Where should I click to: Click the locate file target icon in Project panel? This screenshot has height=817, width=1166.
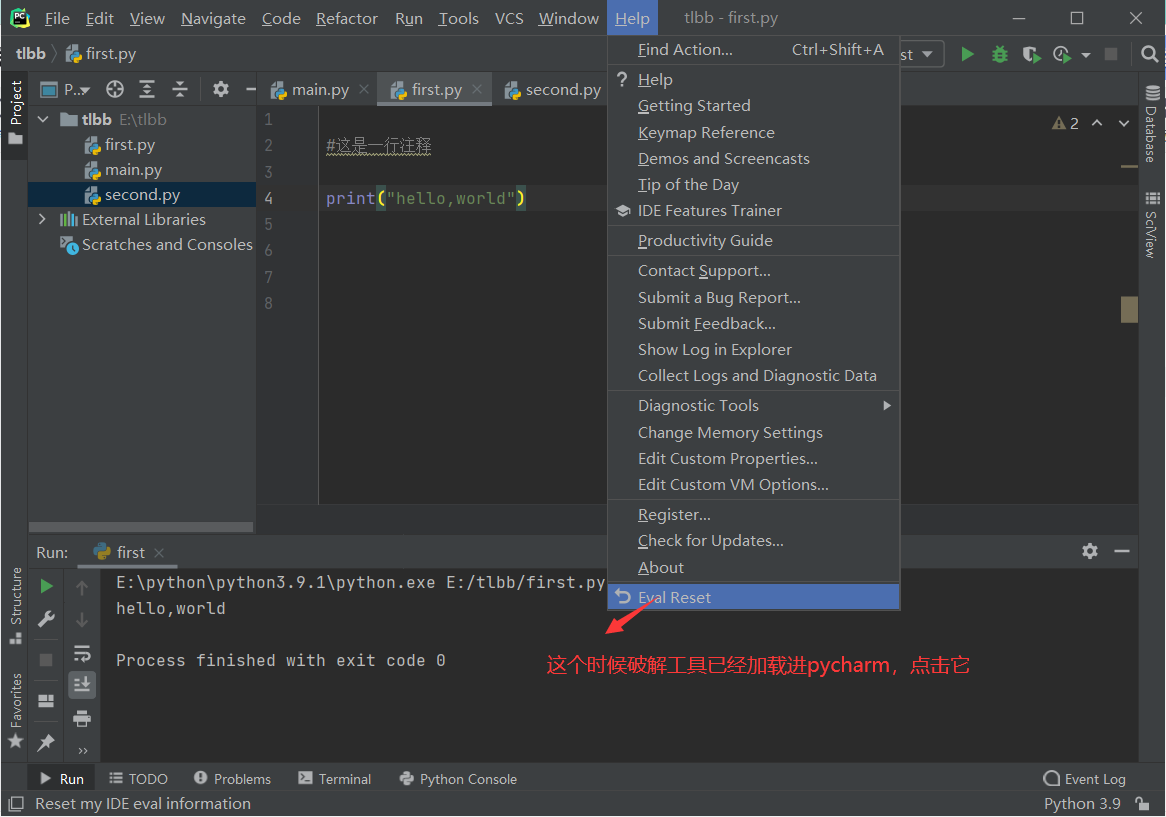point(115,90)
